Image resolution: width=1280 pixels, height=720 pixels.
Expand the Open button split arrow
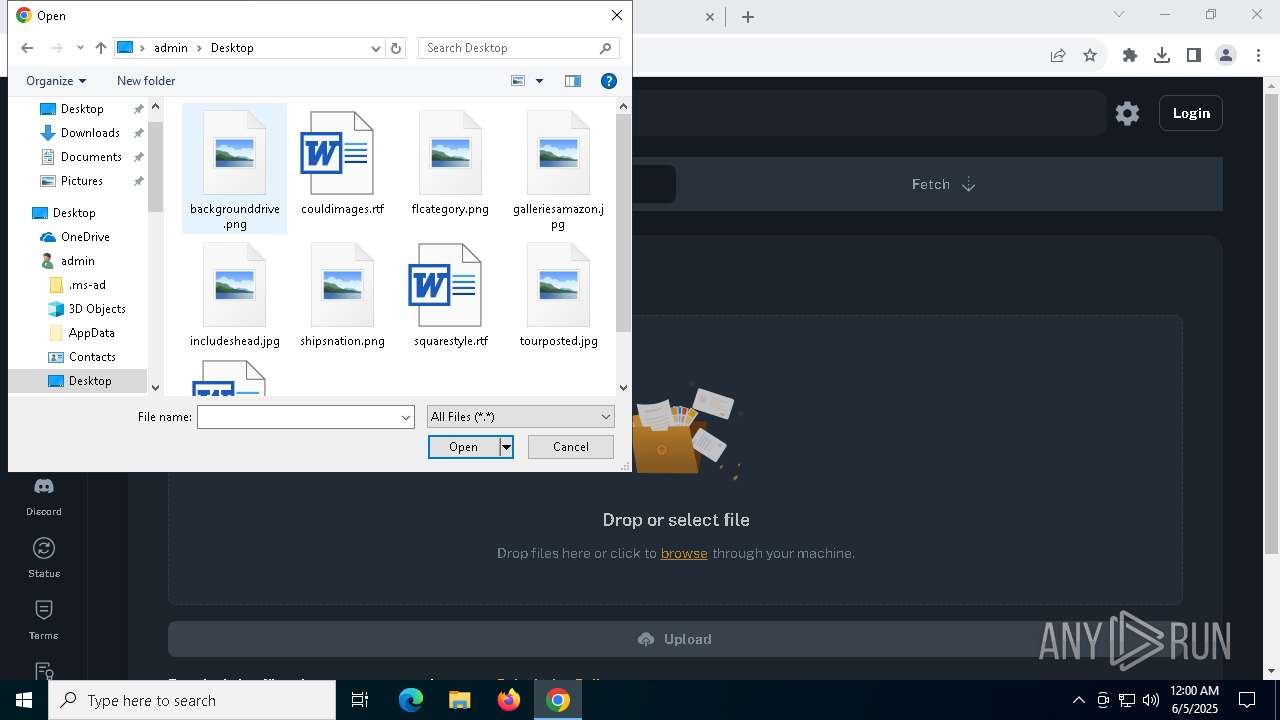506,447
